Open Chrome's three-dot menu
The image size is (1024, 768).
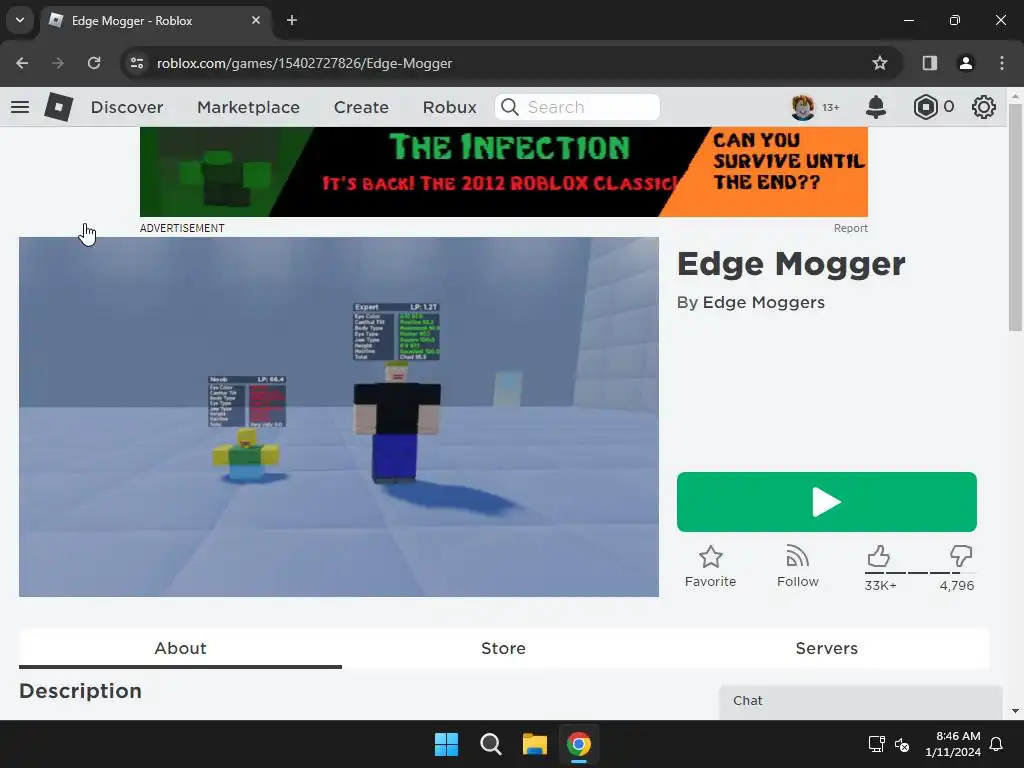(x=1002, y=63)
